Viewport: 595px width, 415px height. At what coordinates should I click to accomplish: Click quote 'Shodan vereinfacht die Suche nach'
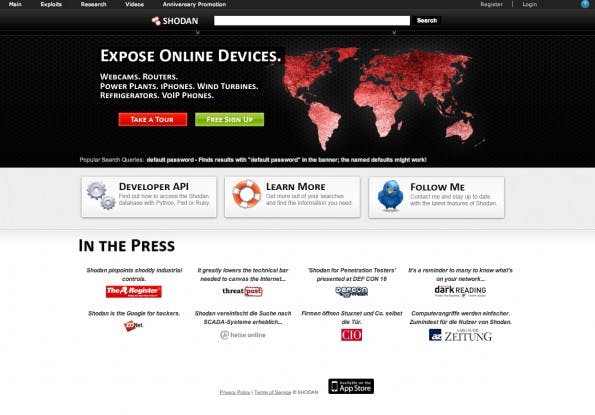[243, 318]
